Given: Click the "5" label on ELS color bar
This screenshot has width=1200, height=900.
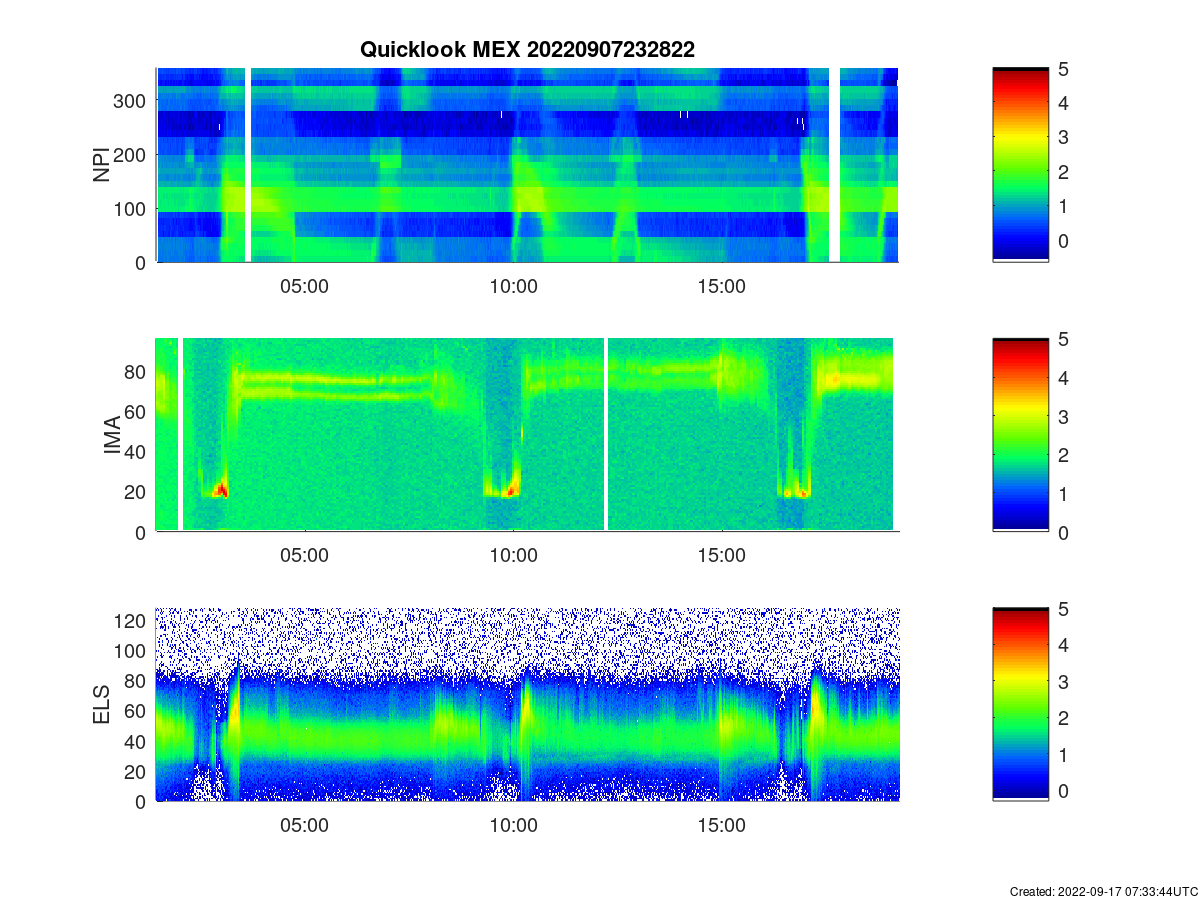Looking at the screenshot, I should [x=1064, y=608].
